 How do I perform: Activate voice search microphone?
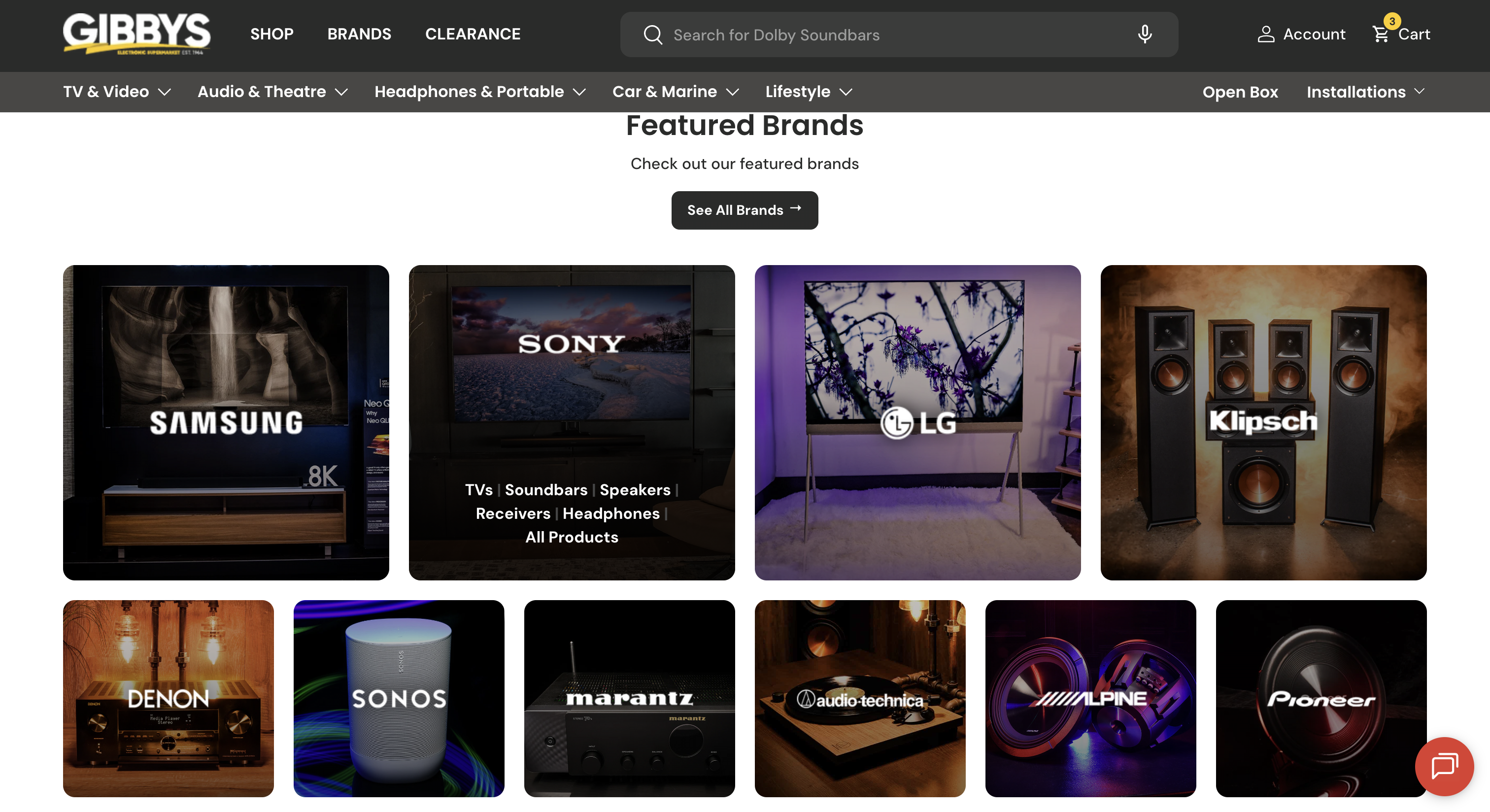1144,34
